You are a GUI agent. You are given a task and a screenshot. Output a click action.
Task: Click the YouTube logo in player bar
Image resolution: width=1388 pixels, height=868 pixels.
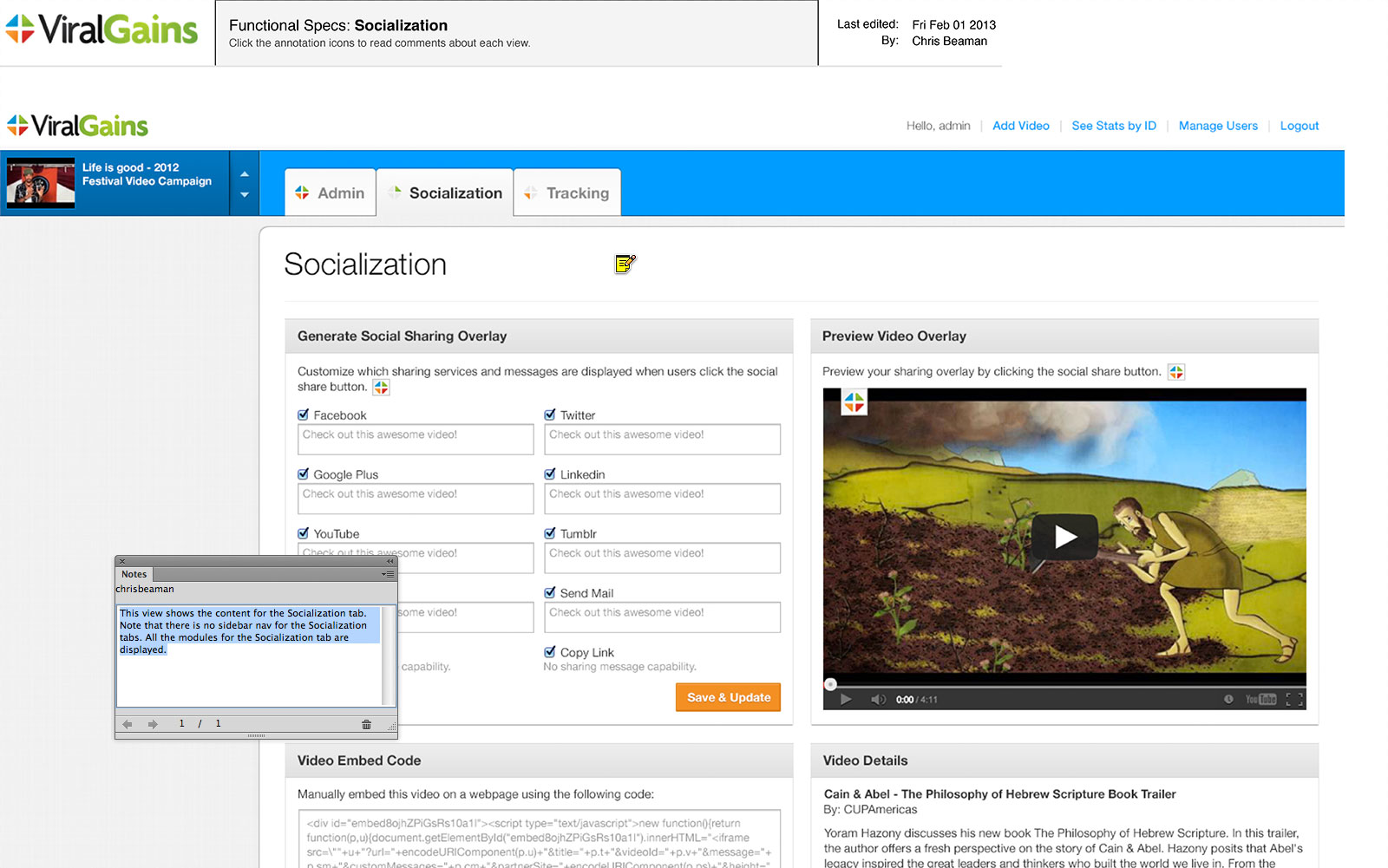click(x=1260, y=699)
